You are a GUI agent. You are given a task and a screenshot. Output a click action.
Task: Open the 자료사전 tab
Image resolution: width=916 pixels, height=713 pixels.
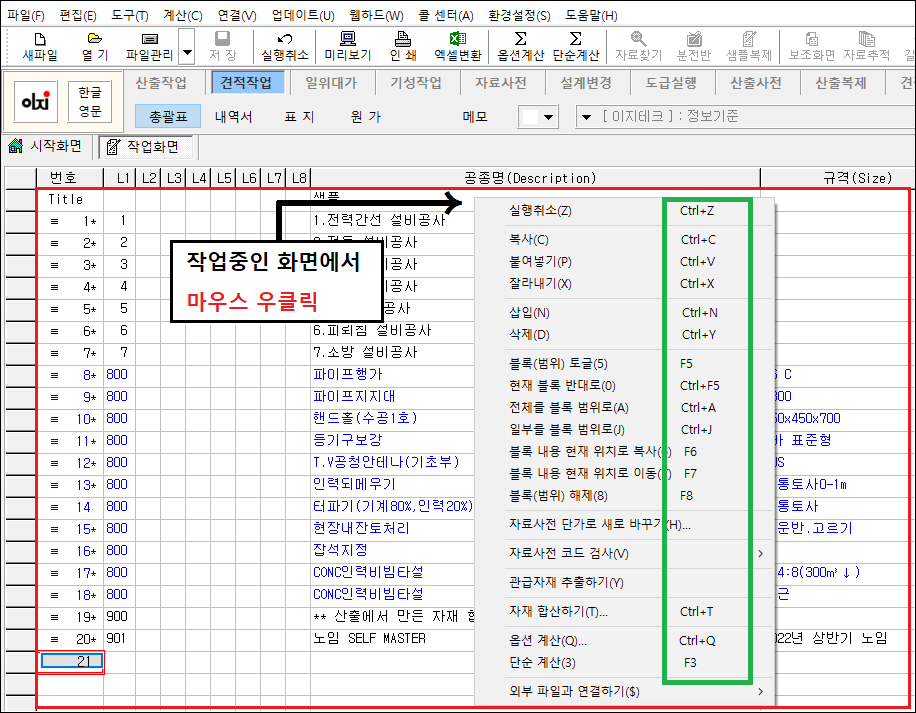click(501, 83)
